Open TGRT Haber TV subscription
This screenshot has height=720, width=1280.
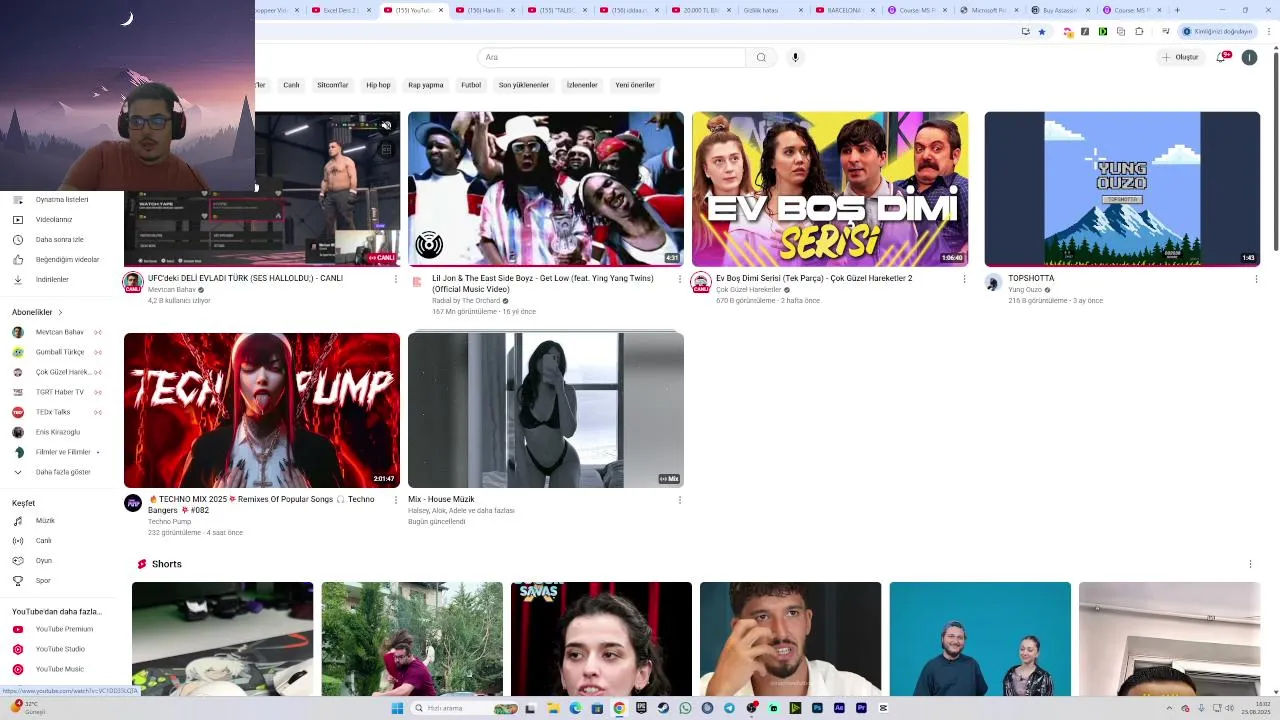click(x=58, y=392)
